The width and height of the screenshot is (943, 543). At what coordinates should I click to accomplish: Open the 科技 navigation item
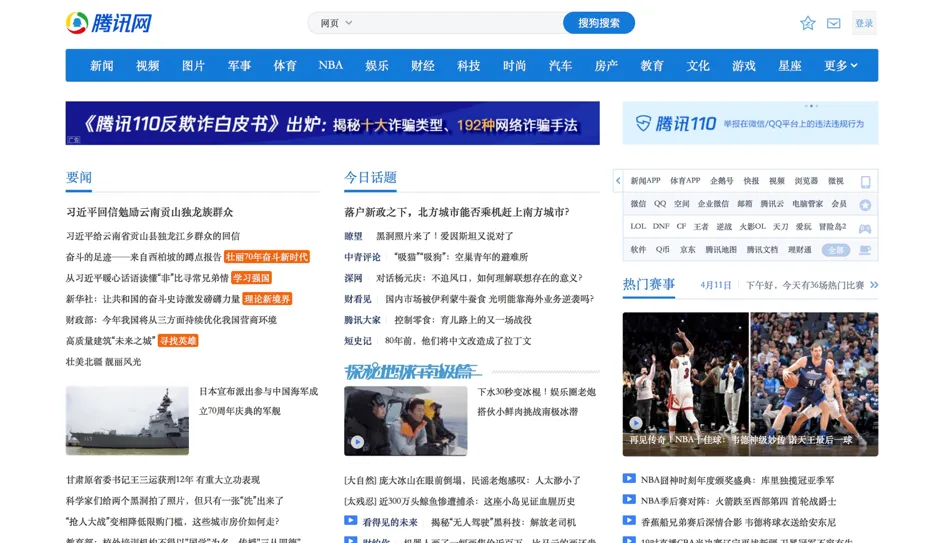[468, 66]
